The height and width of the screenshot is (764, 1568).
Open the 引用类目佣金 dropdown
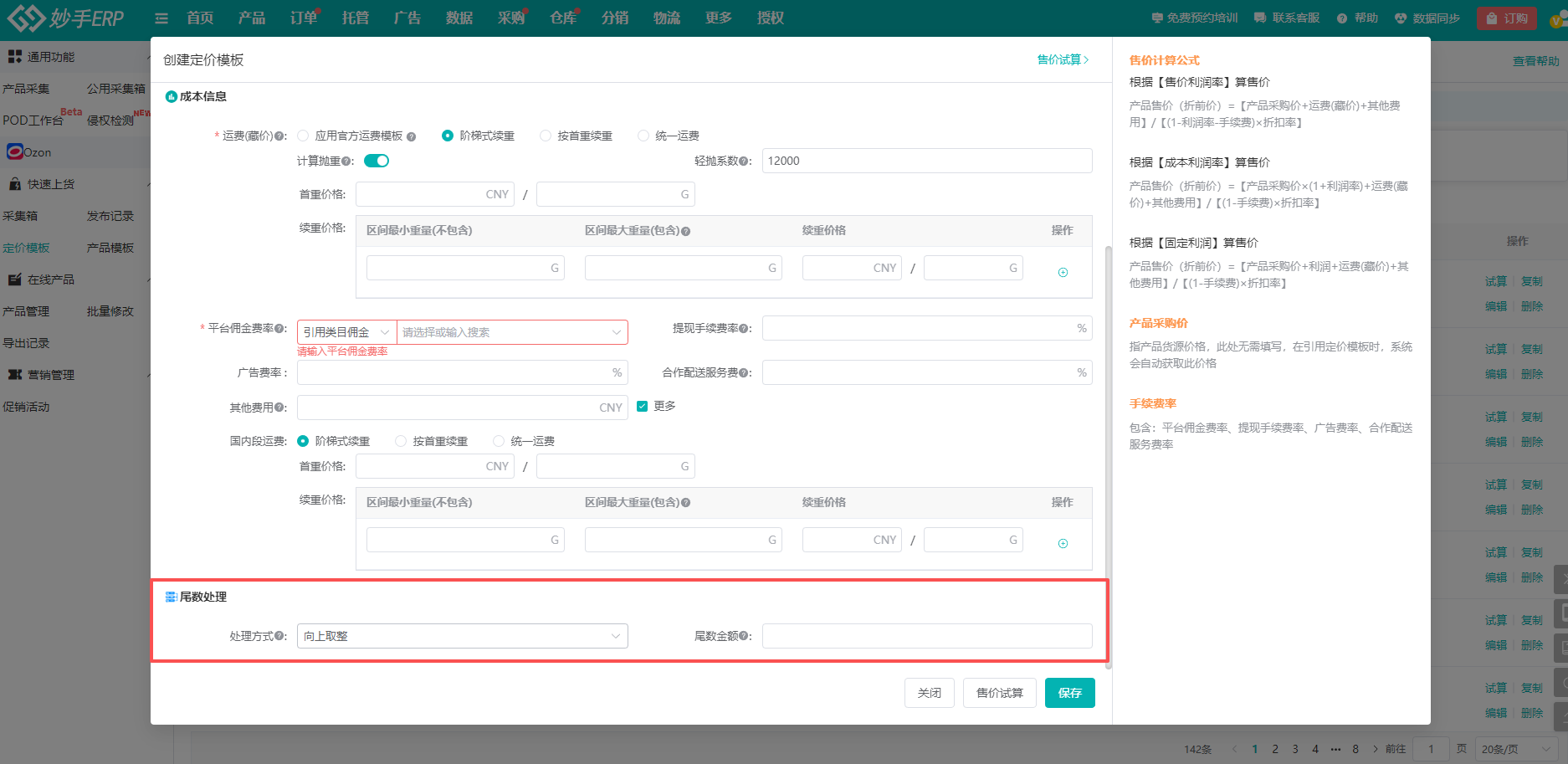point(346,332)
